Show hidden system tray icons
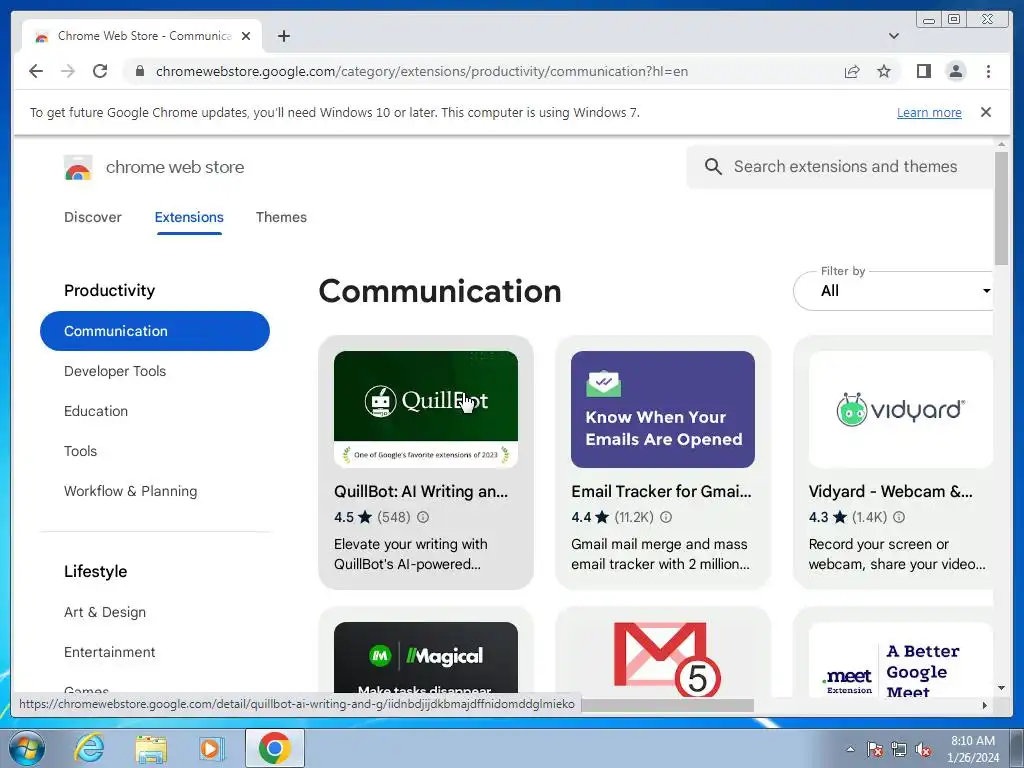 [x=850, y=749]
